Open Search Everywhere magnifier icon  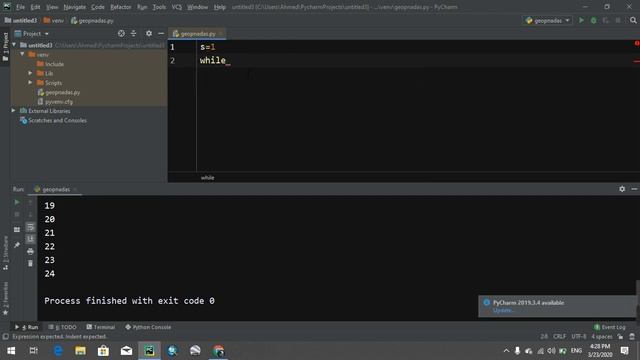coord(633,20)
